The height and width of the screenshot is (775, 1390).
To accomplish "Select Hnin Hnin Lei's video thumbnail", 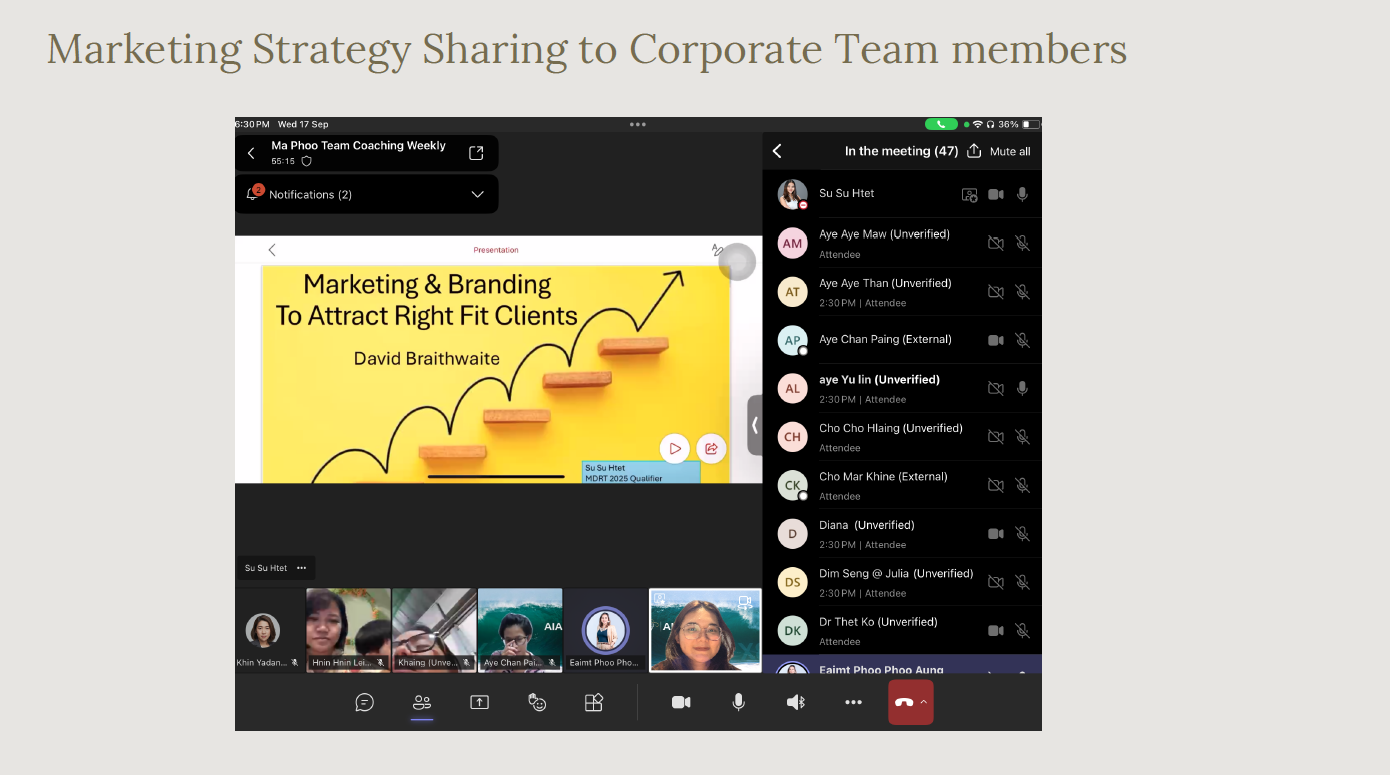I will click(x=348, y=629).
